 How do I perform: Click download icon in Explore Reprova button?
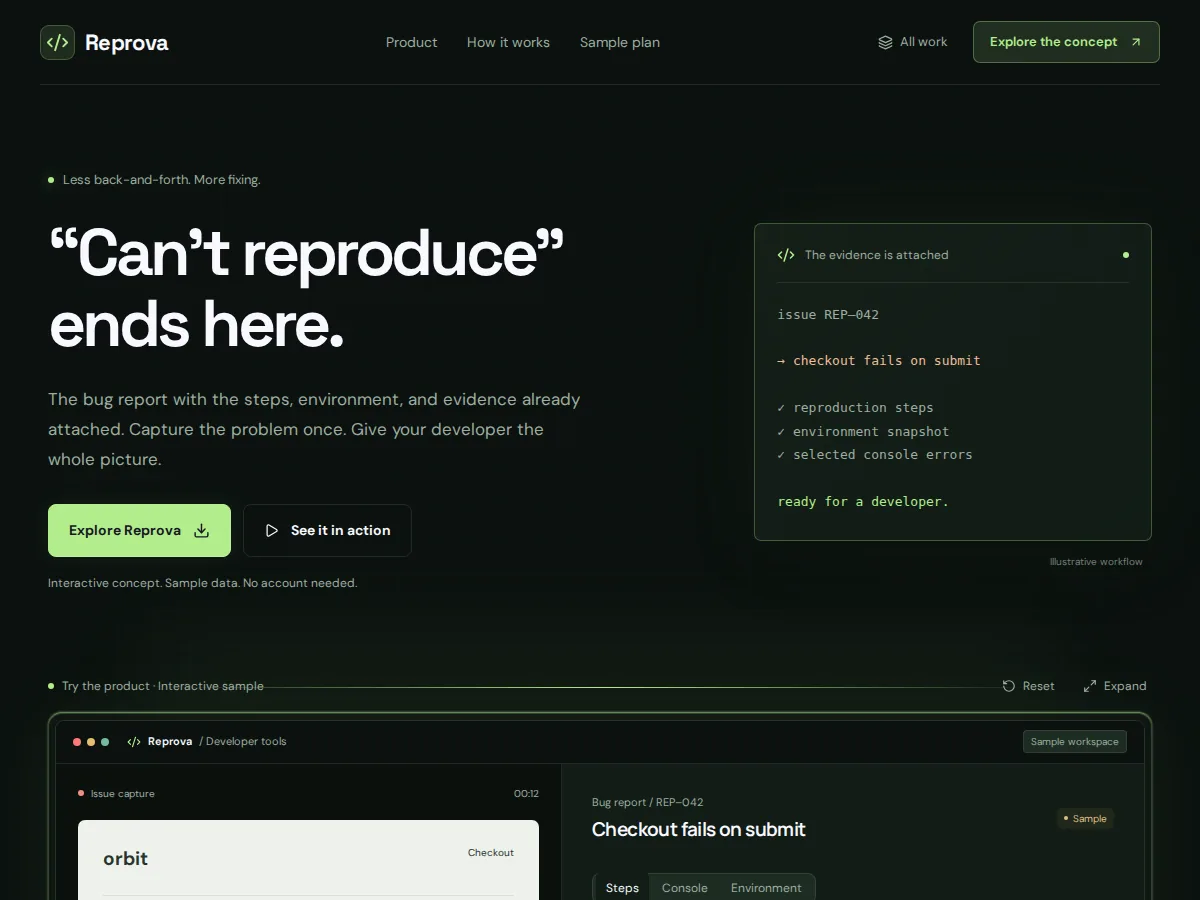pos(201,530)
